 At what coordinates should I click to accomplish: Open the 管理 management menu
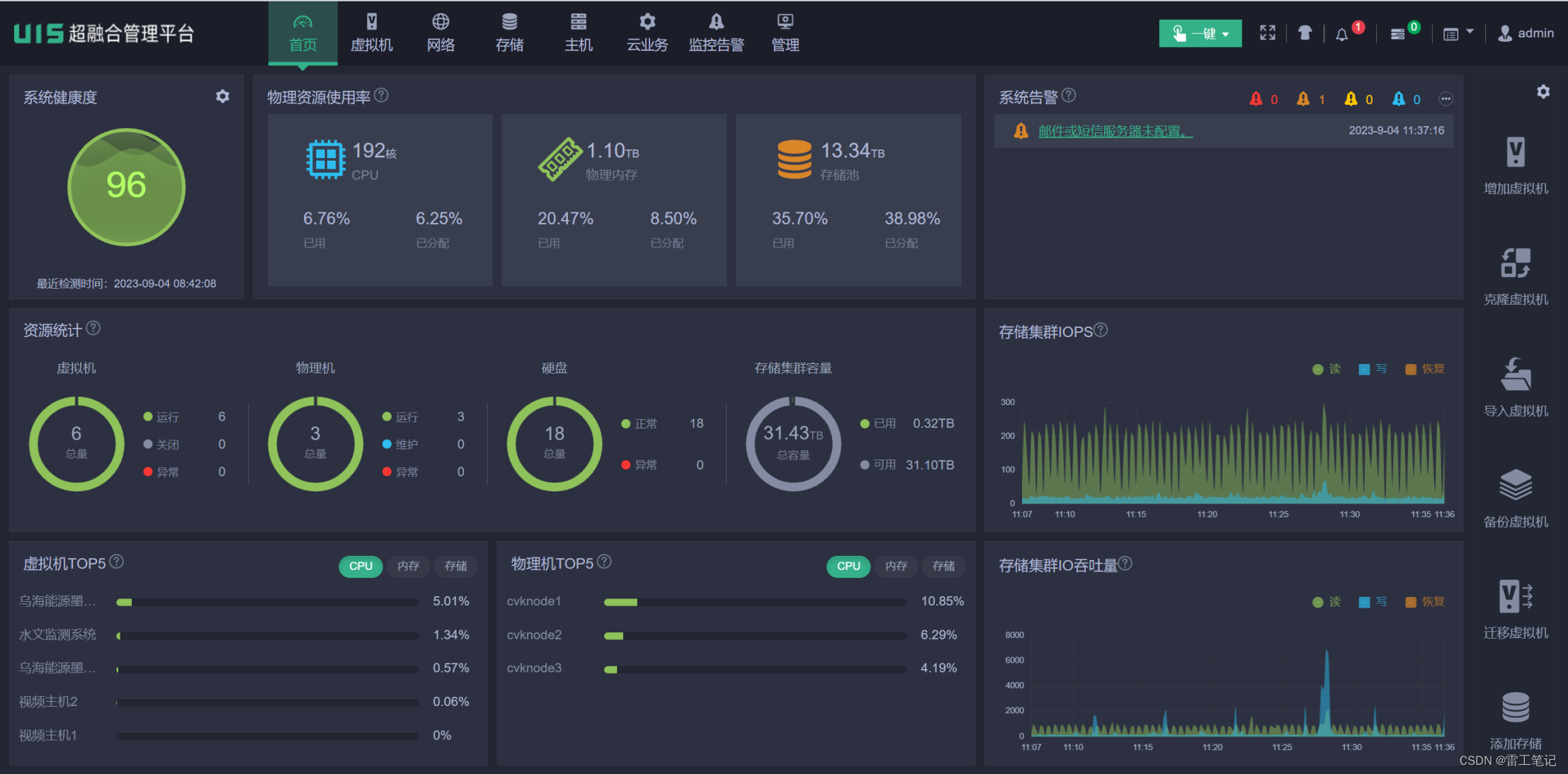785,33
